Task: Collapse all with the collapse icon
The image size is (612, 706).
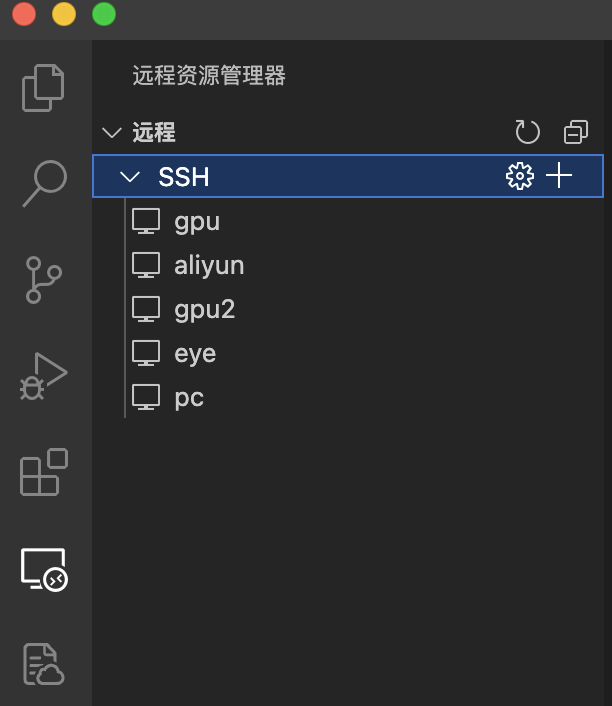Action: click(x=576, y=132)
